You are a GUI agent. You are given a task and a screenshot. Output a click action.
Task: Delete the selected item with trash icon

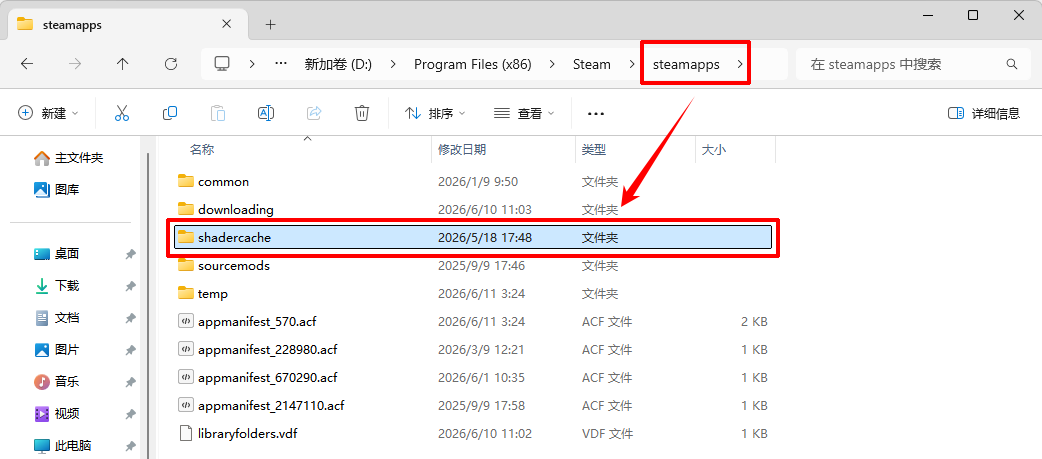(362, 114)
